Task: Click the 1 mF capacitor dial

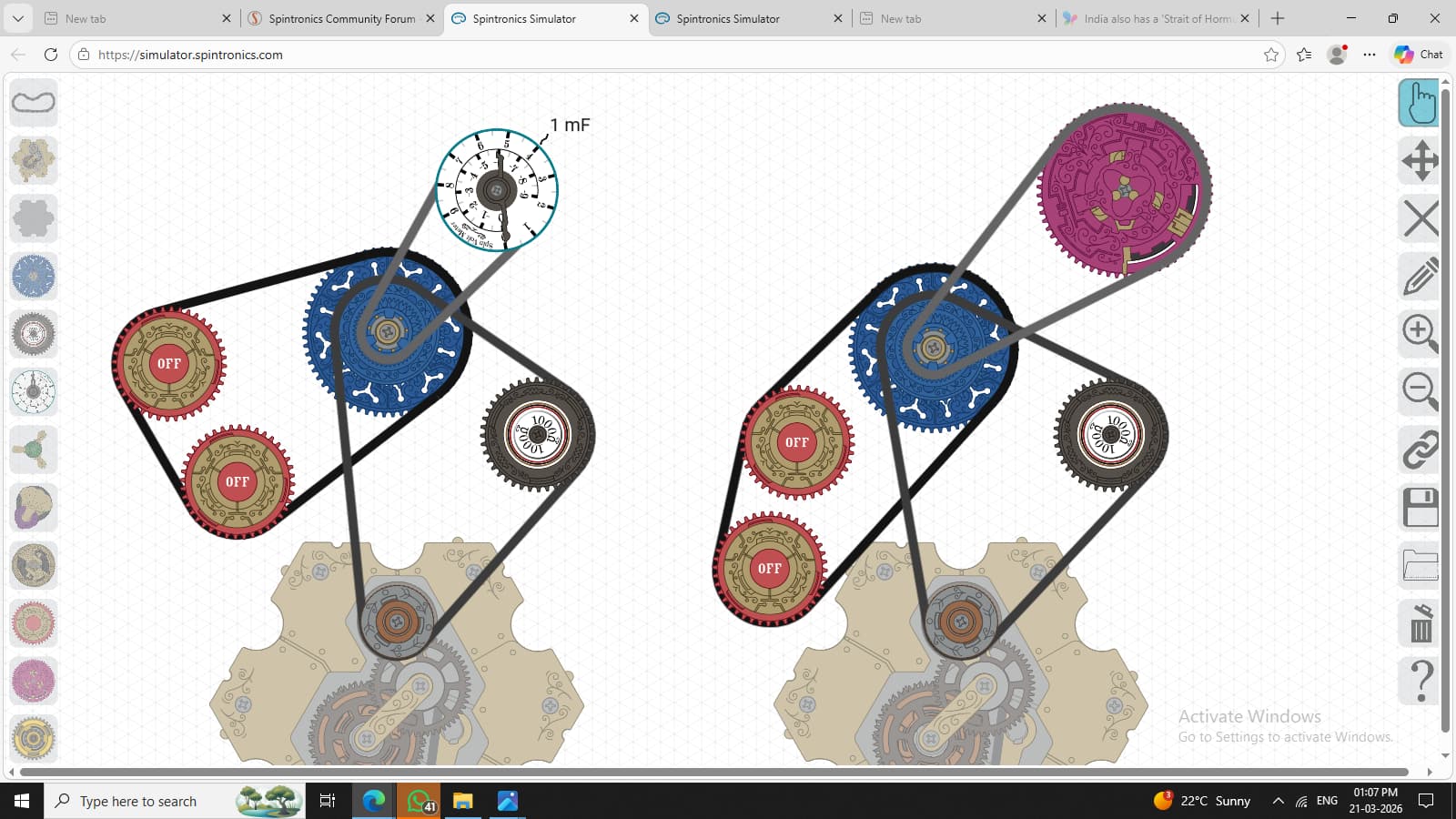Action: pos(497,190)
